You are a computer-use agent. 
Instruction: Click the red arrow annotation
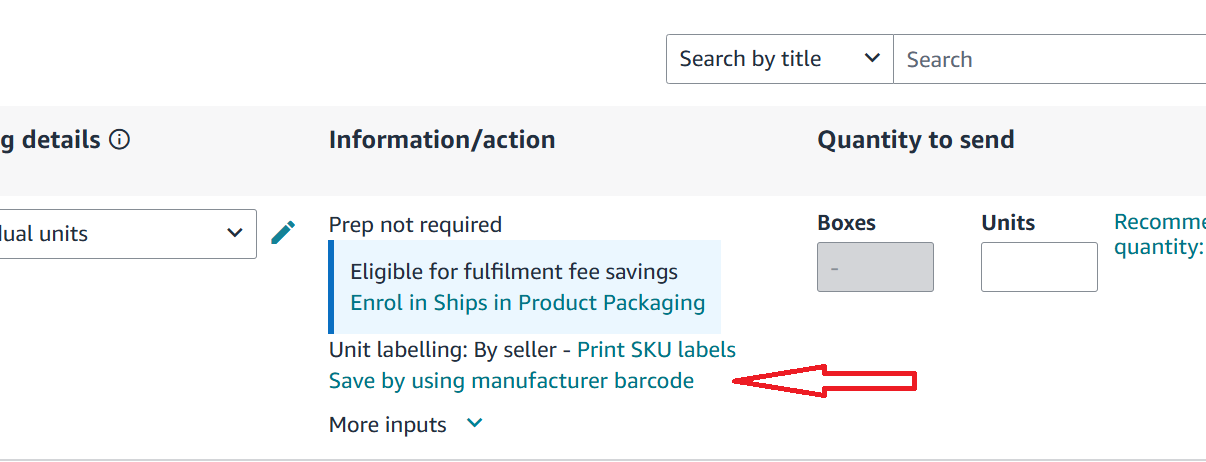(825, 380)
